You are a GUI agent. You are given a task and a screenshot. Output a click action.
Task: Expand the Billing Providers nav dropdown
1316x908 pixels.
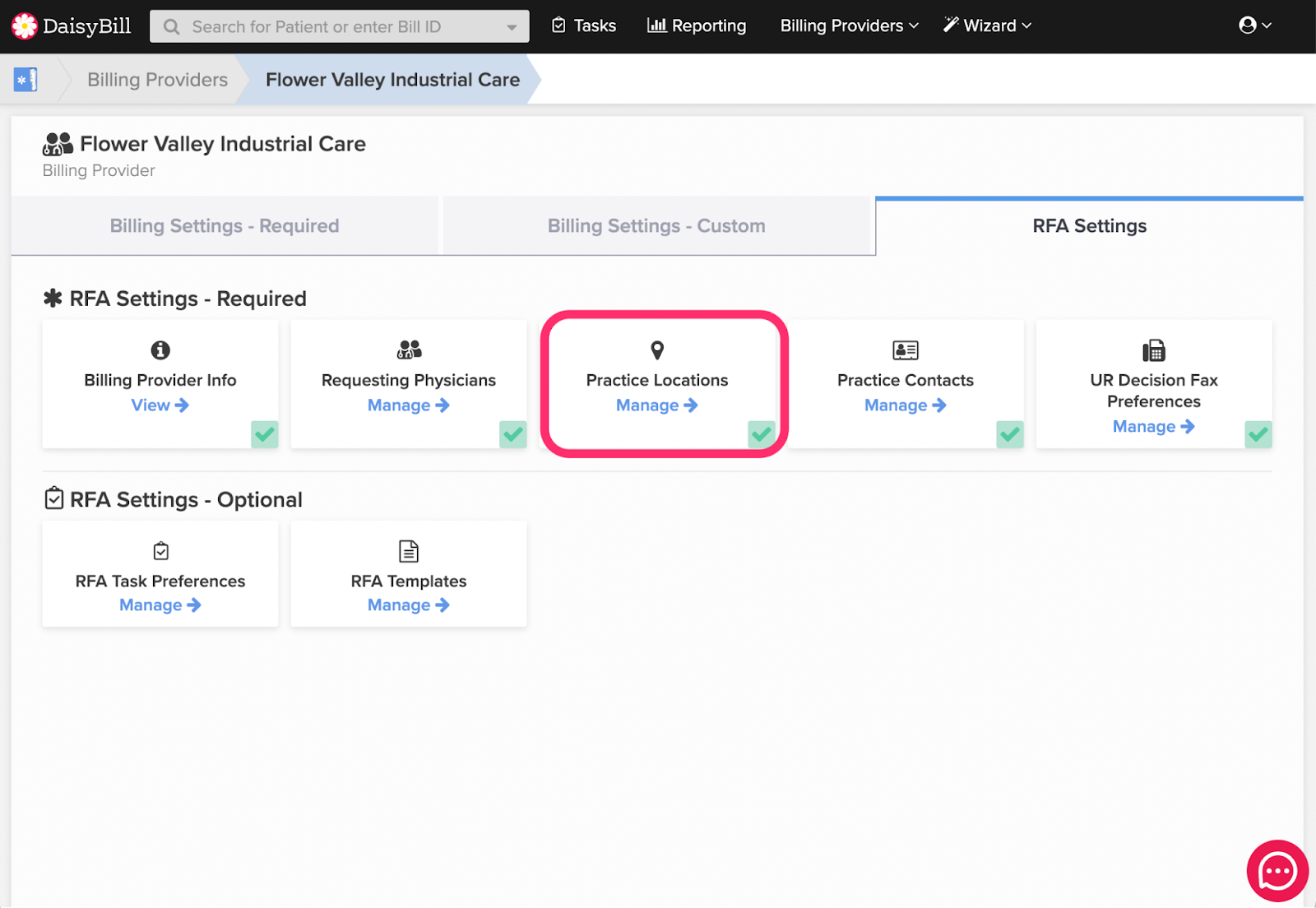pos(850,25)
